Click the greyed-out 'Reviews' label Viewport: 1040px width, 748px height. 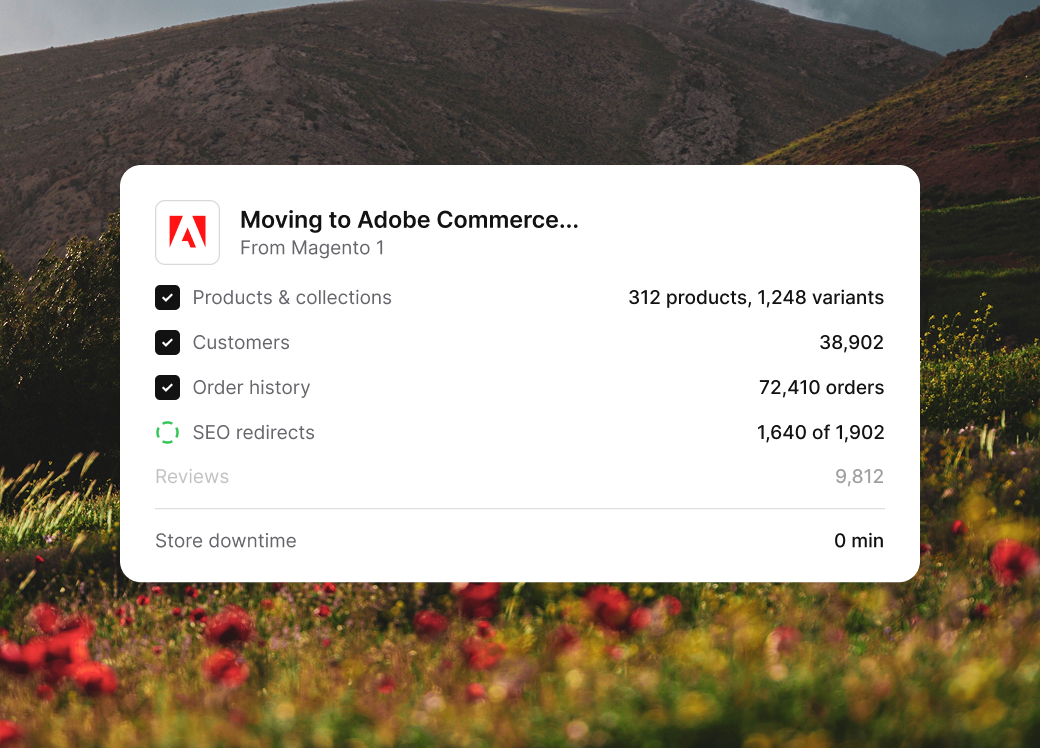click(x=192, y=477)
